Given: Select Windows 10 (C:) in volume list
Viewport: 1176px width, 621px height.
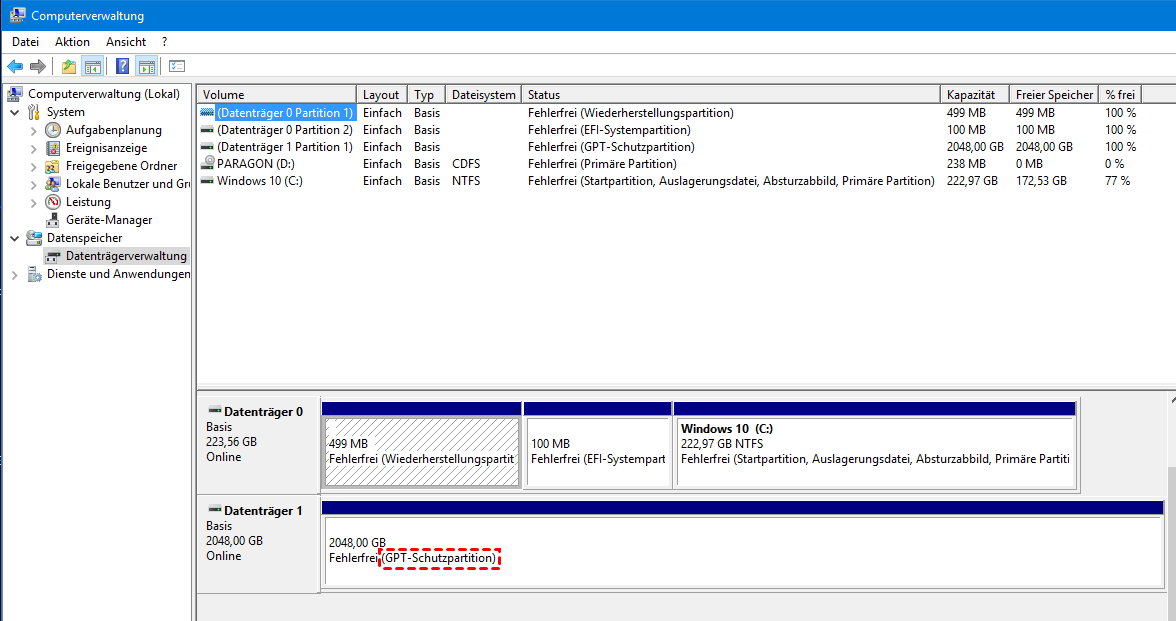Looking at the screenshot, I should point(259,181).
